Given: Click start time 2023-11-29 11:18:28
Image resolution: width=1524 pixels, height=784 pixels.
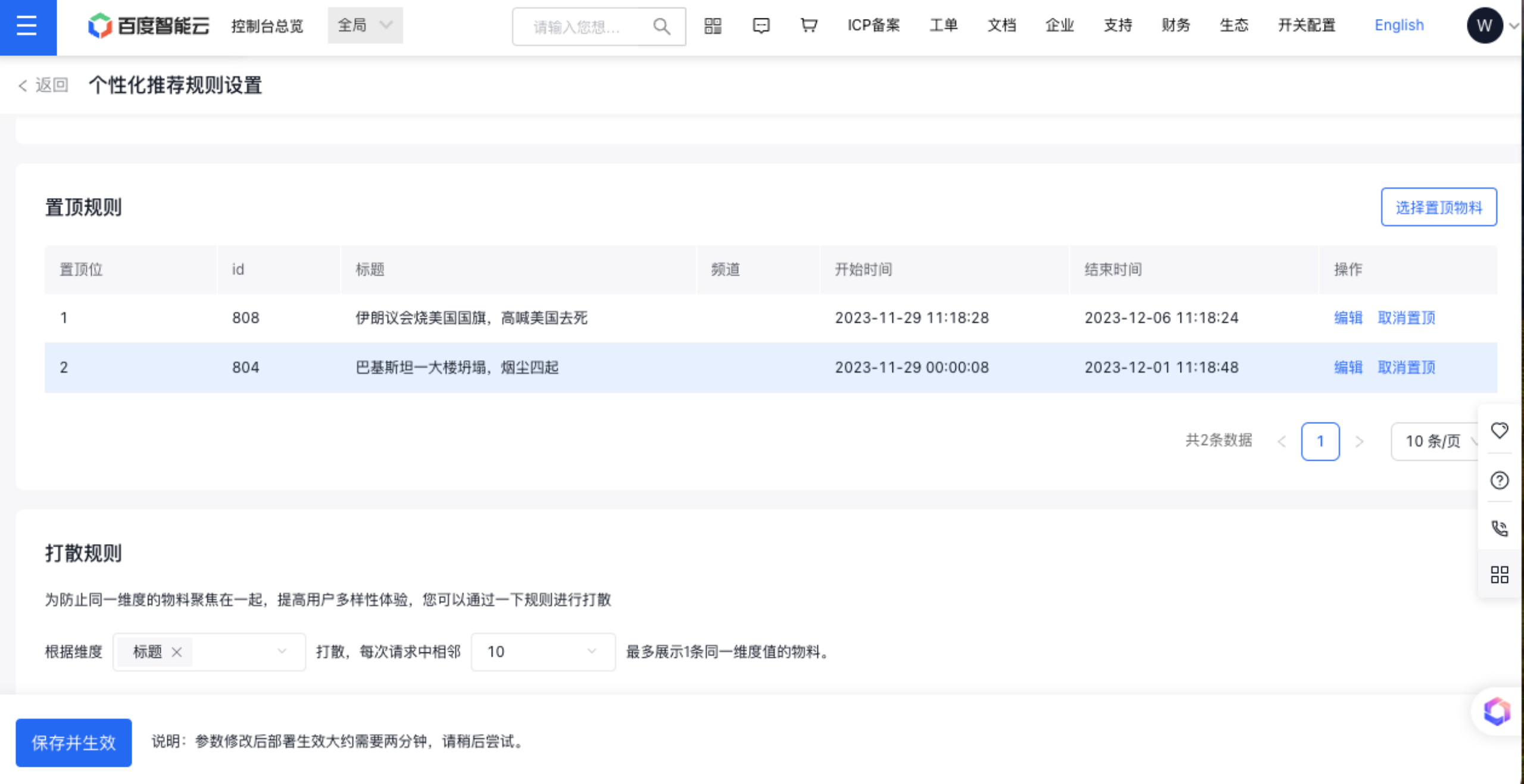Looking at the screenshot, I should (911, 318).
